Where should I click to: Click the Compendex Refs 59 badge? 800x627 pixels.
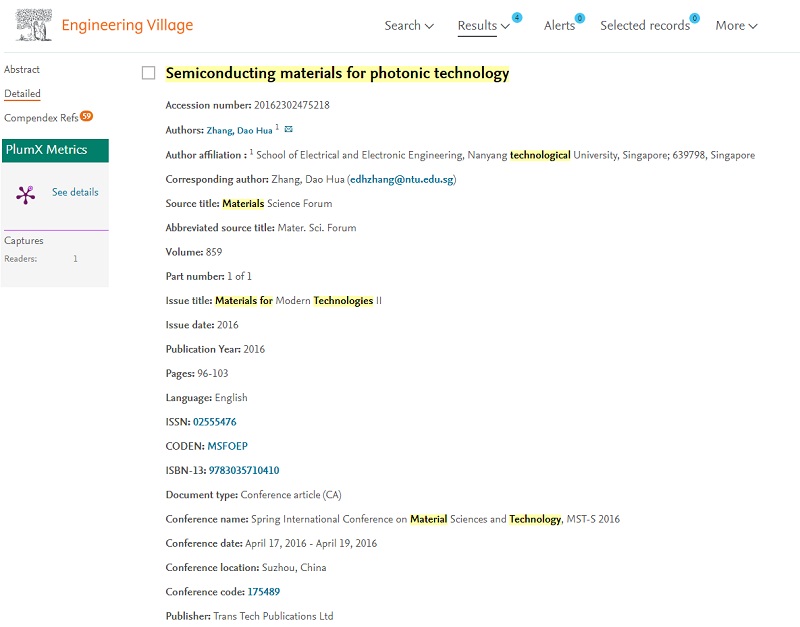[x=87, y=116]
